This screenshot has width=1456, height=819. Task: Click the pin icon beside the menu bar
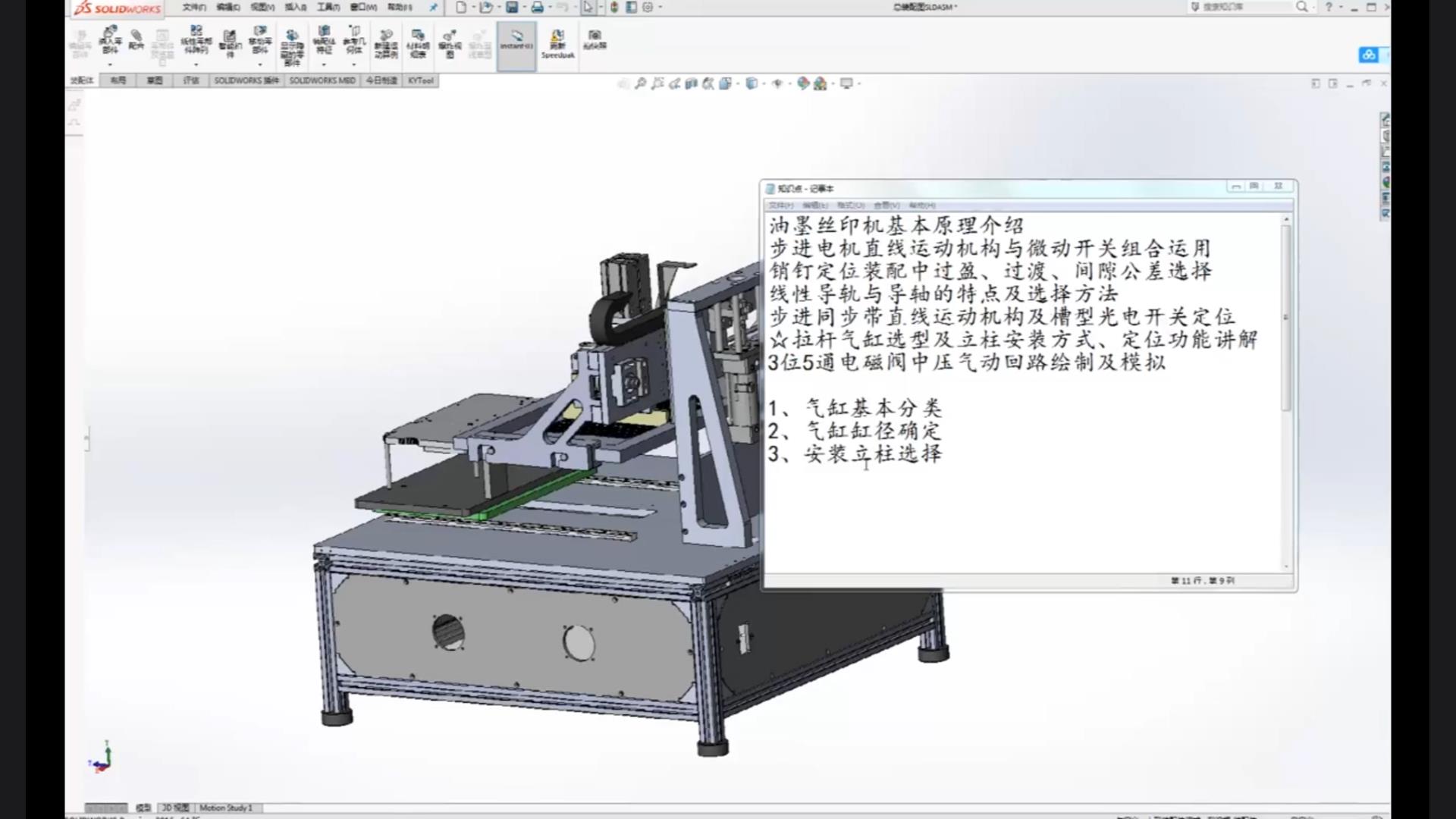[x=433, y=7]
